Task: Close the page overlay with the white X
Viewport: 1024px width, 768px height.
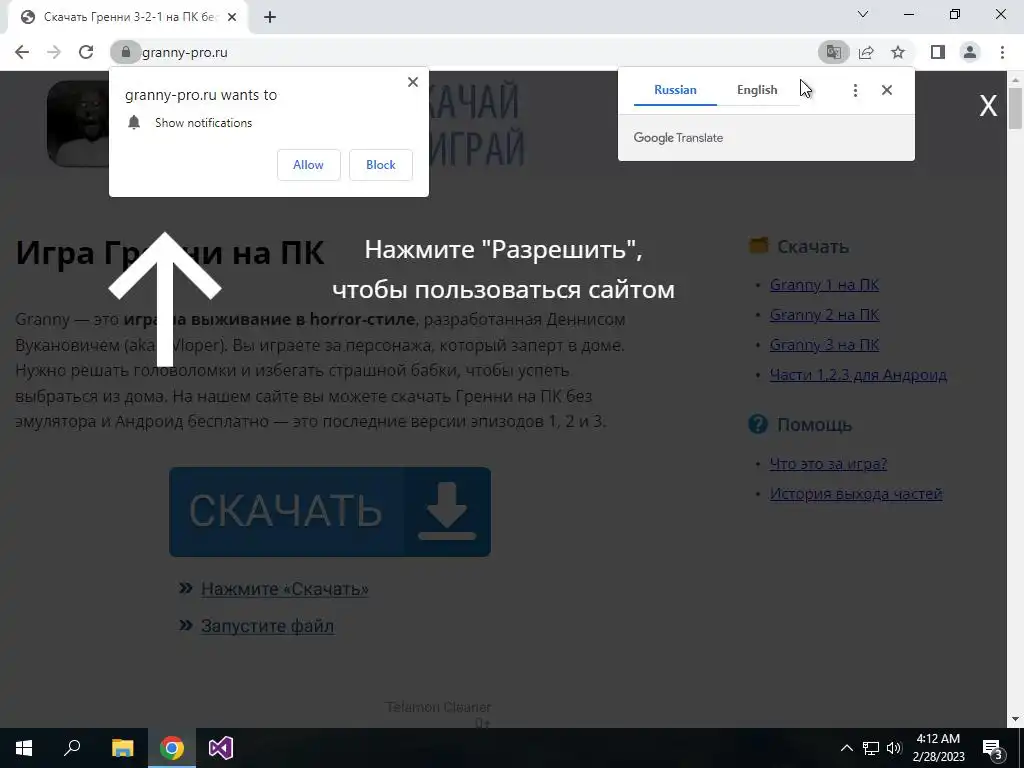Action: 988,105
